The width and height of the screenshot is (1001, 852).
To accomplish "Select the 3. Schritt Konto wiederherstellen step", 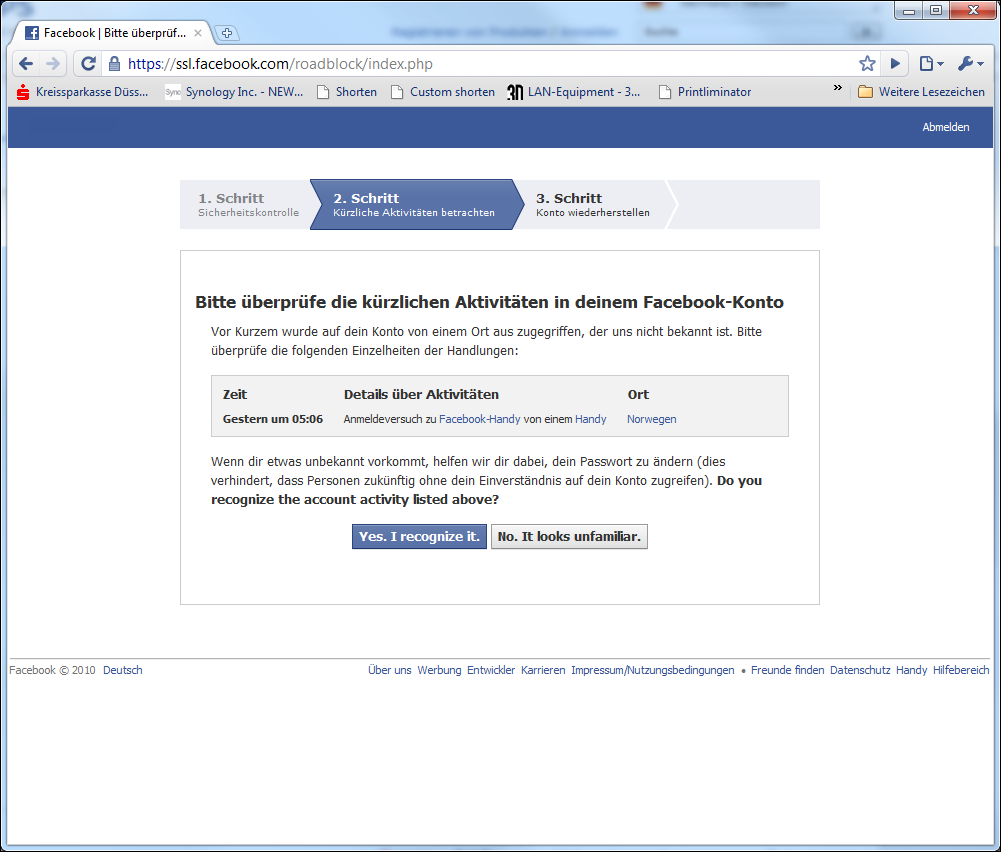I will pyautogui.click(x=592, y=204).
